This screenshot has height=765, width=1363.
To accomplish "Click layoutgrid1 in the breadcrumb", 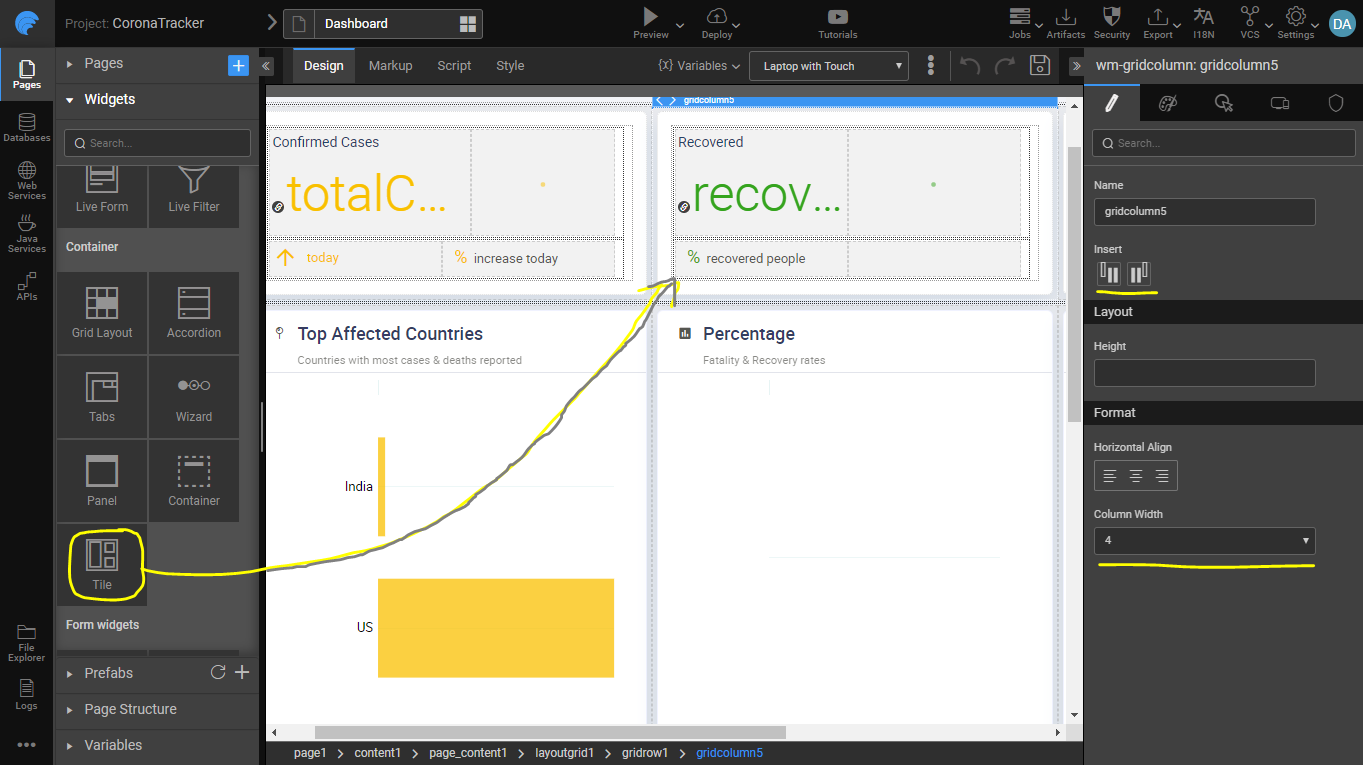I will (x=565, y=753).
